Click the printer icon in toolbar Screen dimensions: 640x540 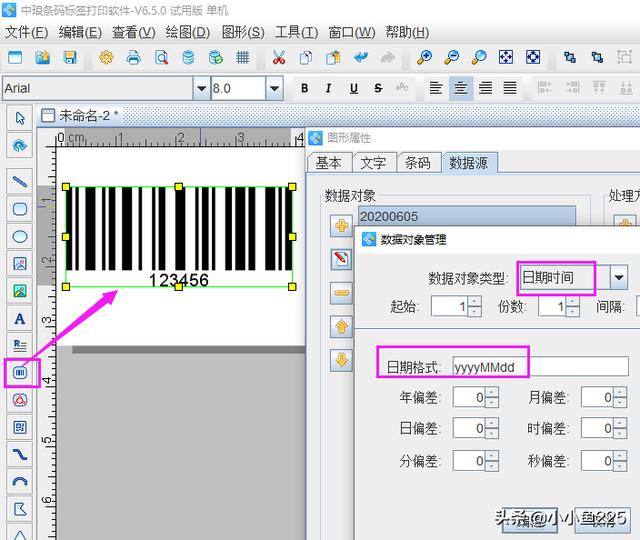(133, 58)
